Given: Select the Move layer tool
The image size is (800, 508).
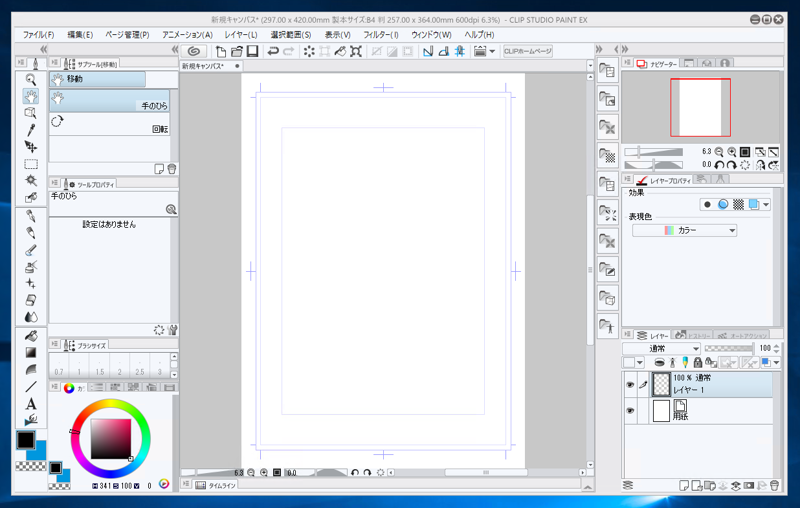Looking at the screenshot, I should tap(31, 147).
